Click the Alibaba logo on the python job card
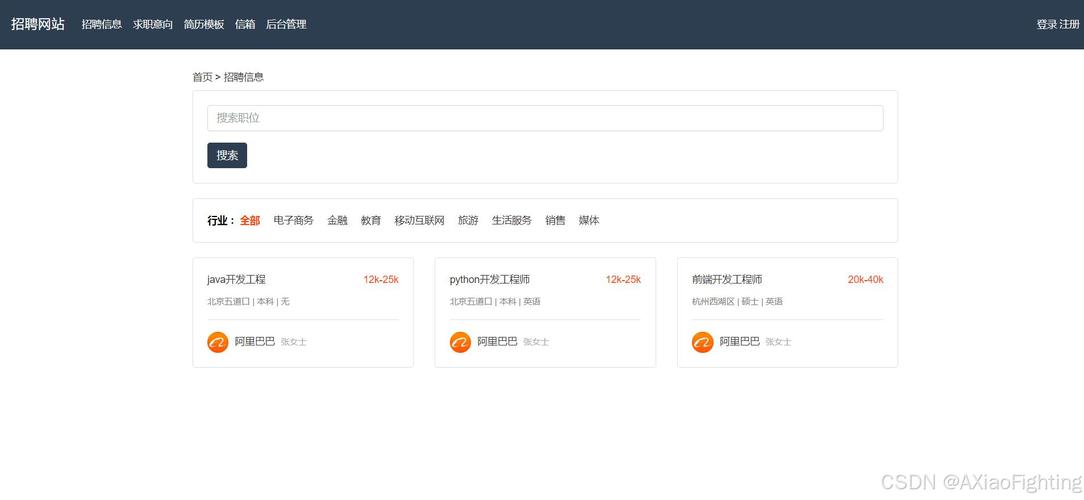 pos(460,342)
